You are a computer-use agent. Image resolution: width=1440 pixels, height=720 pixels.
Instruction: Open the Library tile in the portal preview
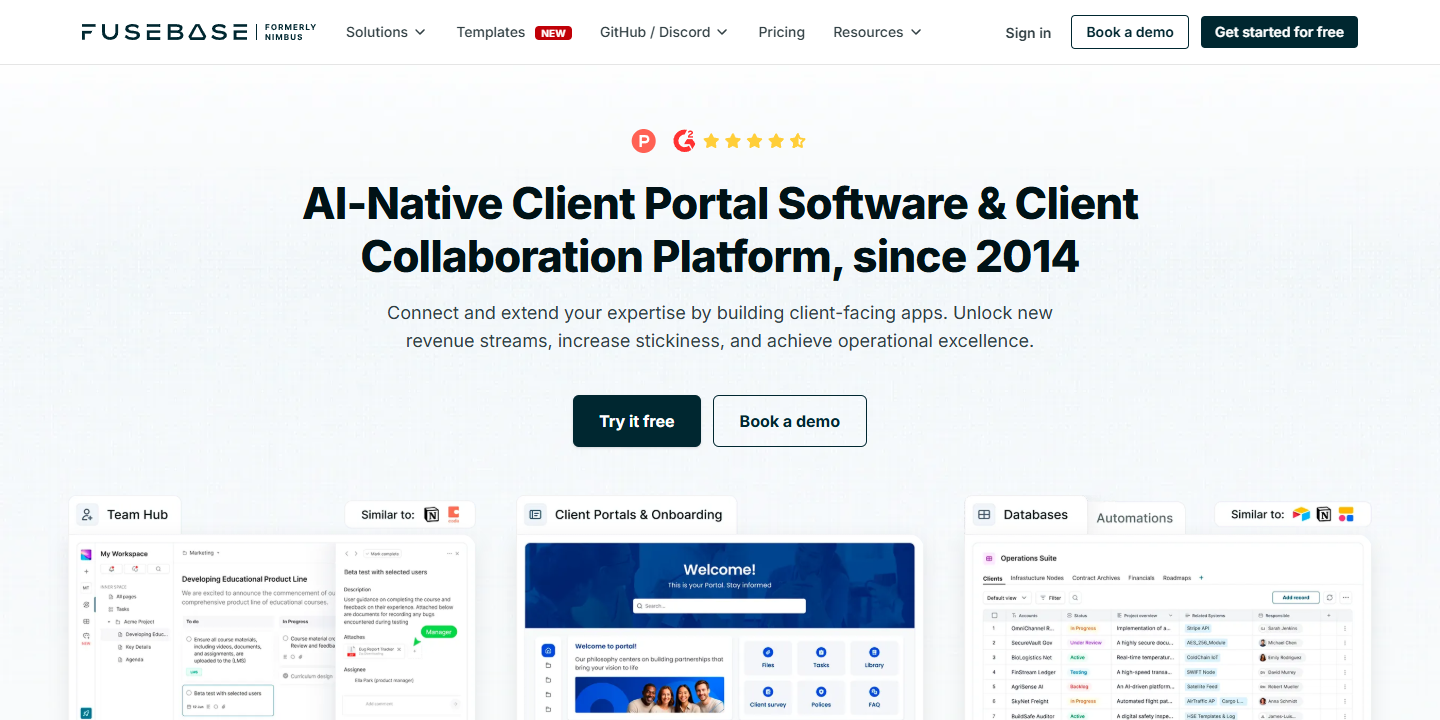click(874, 656)
